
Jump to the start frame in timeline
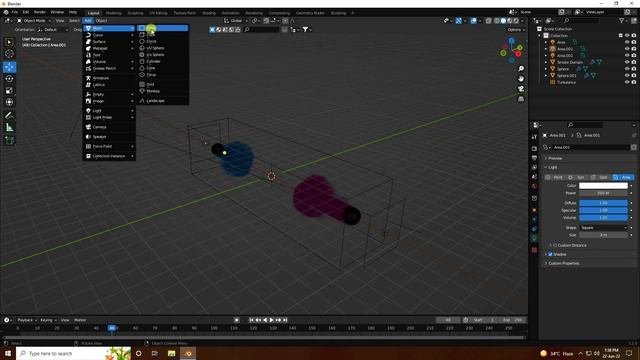[x=251, y=320]
